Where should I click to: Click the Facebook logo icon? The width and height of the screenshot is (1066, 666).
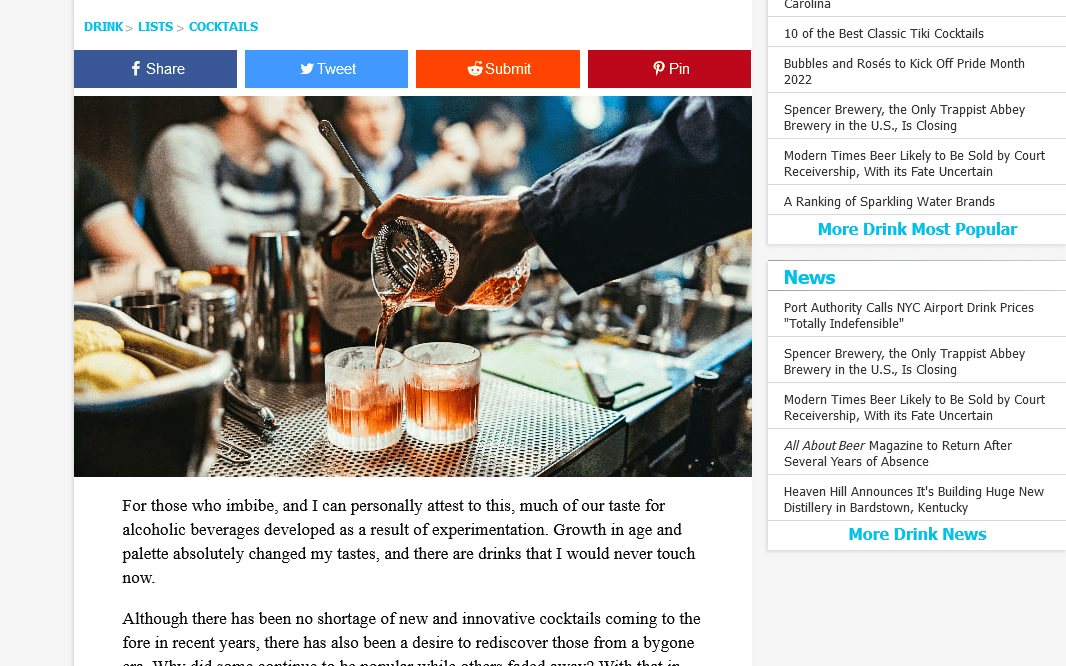coord(136,69)
